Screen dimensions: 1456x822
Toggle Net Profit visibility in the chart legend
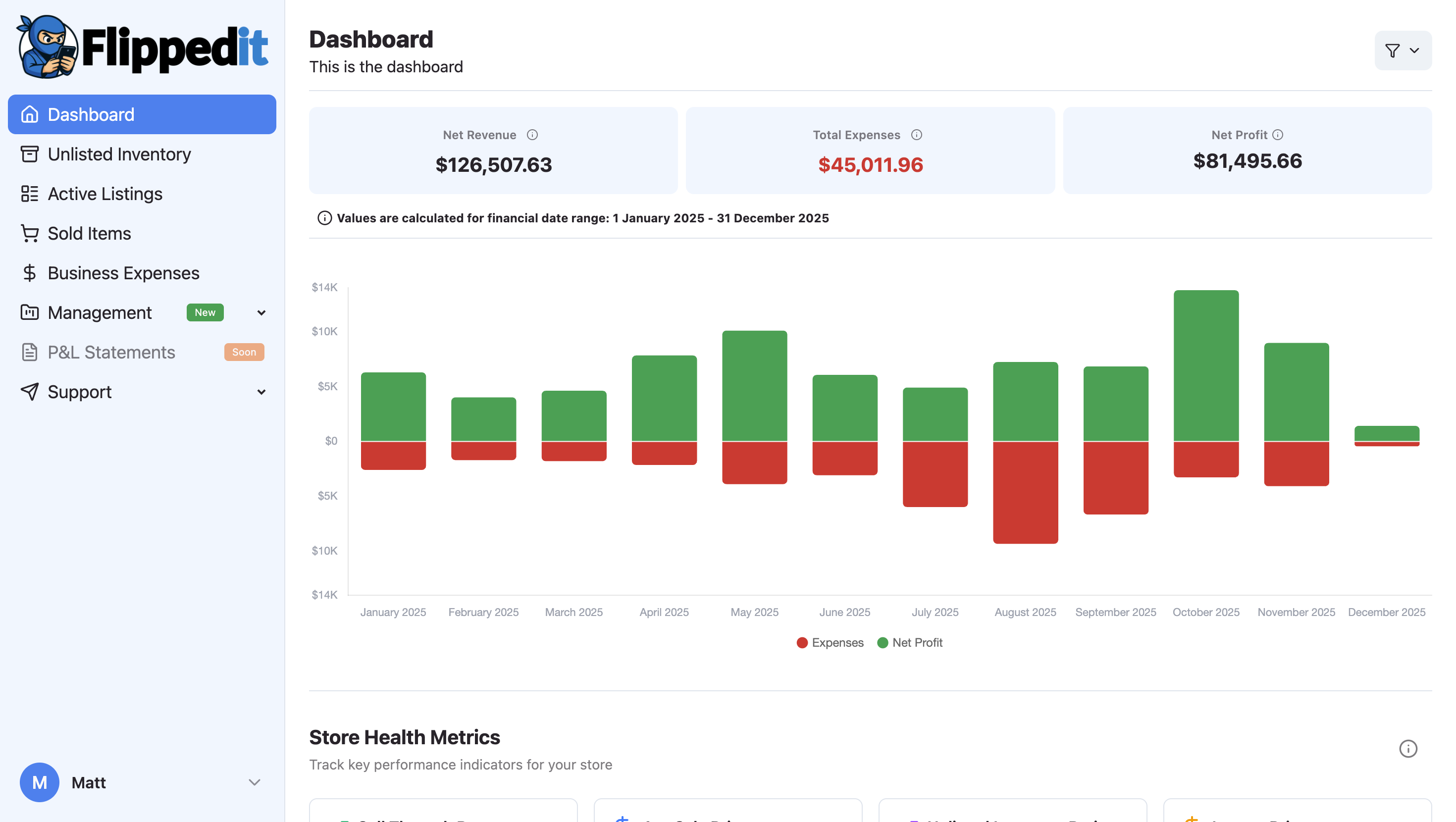pyautogui.click(x=909, y=642)
